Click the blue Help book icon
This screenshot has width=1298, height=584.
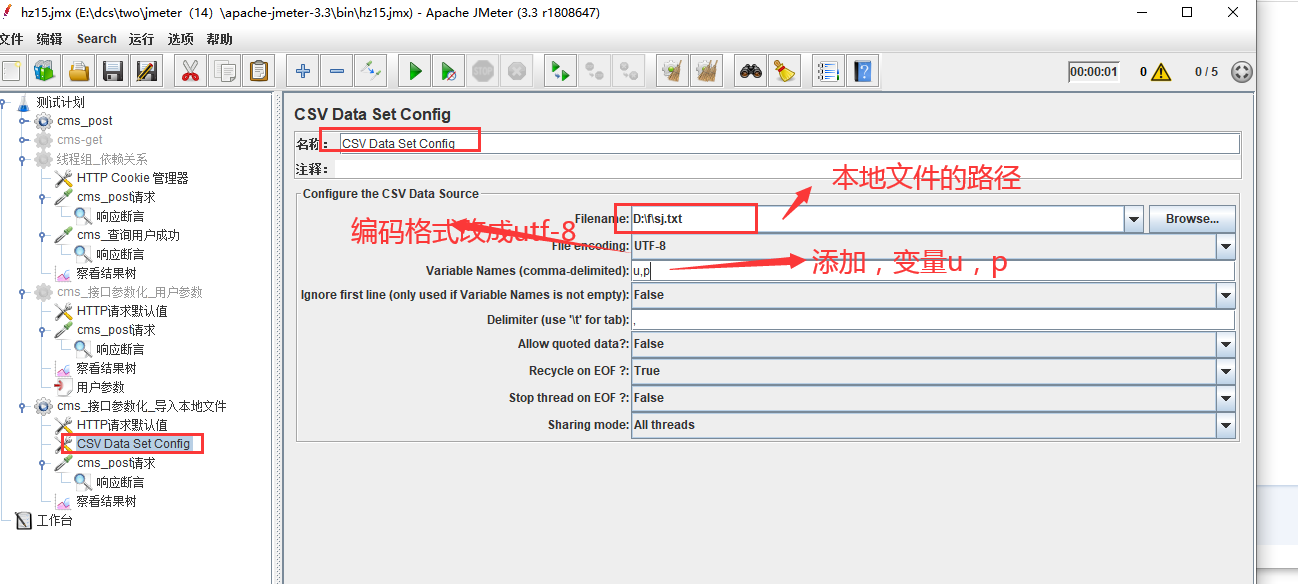click(862, 71)
